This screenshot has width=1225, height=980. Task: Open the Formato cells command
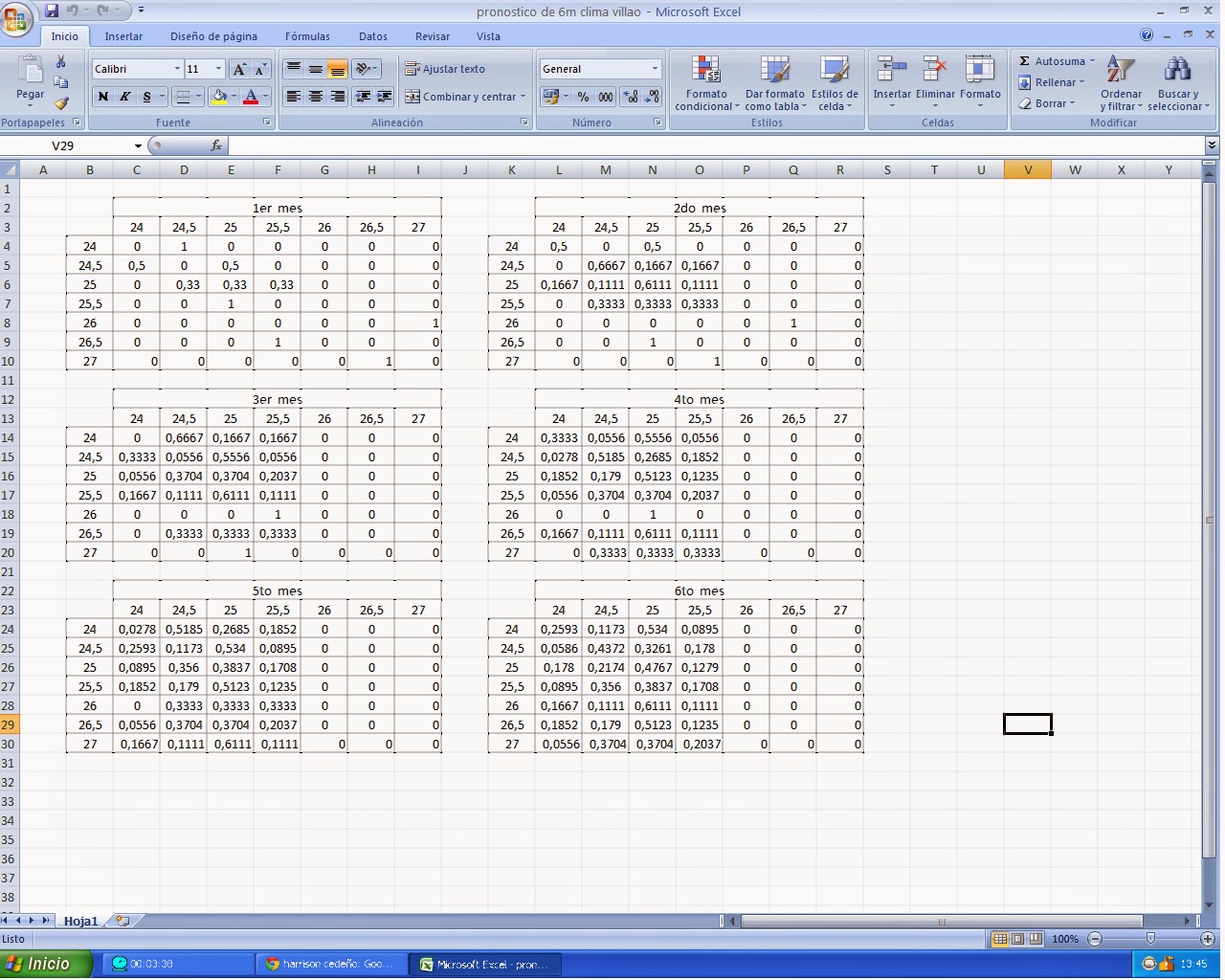click(x=980, y=81)
